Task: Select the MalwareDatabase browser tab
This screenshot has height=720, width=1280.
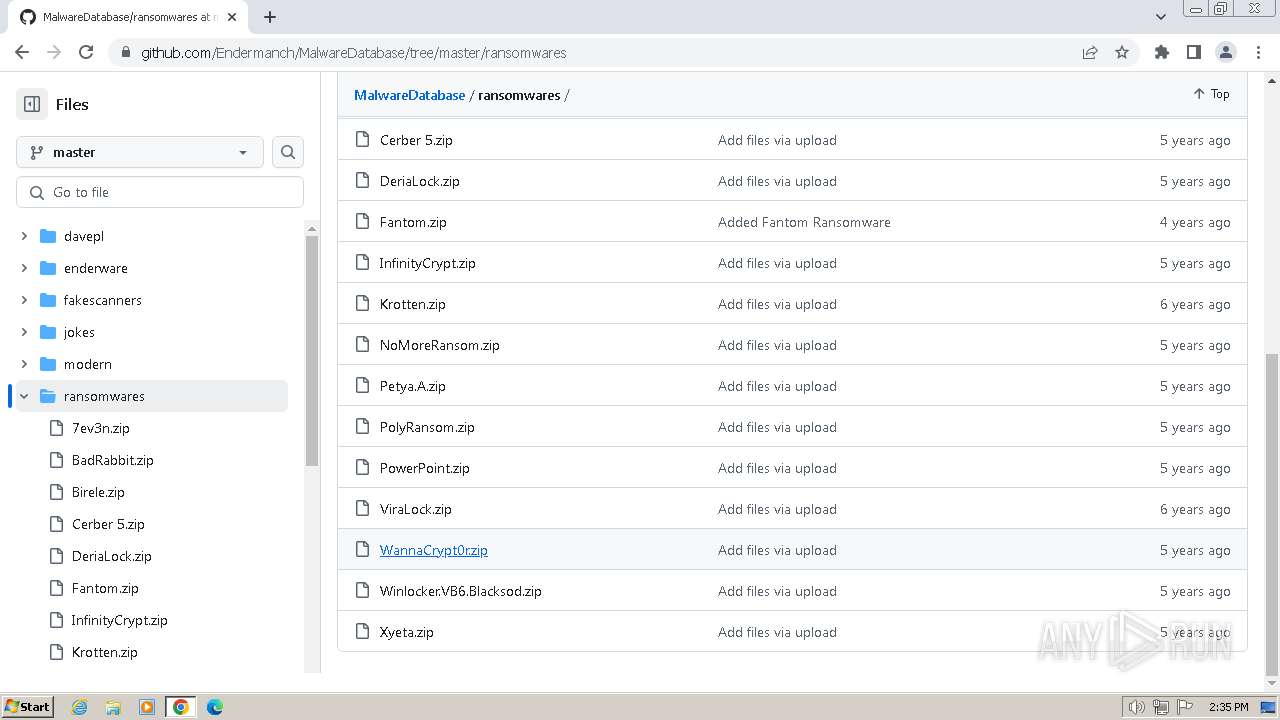Action: [128, 17]
